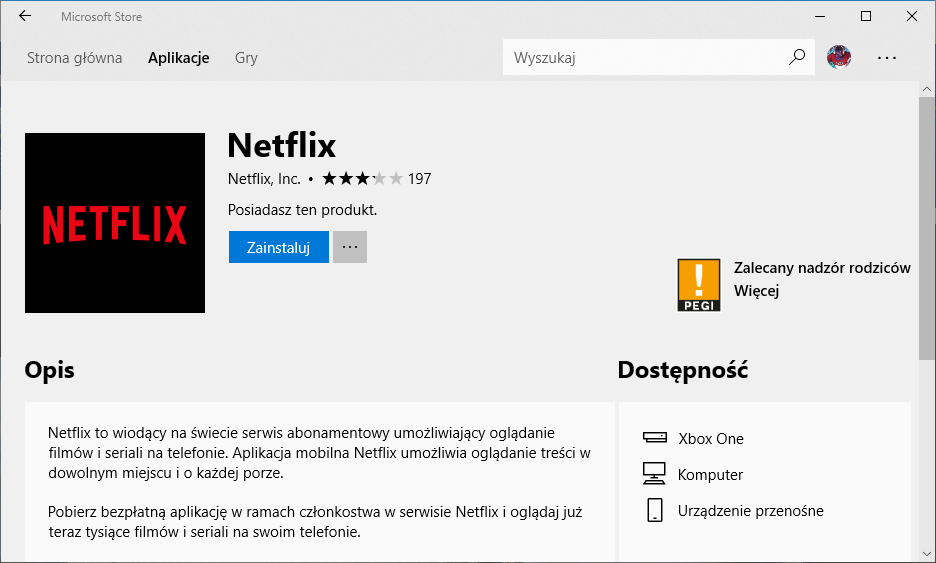Click the Netflix app logo tile

tap(115, 223)
